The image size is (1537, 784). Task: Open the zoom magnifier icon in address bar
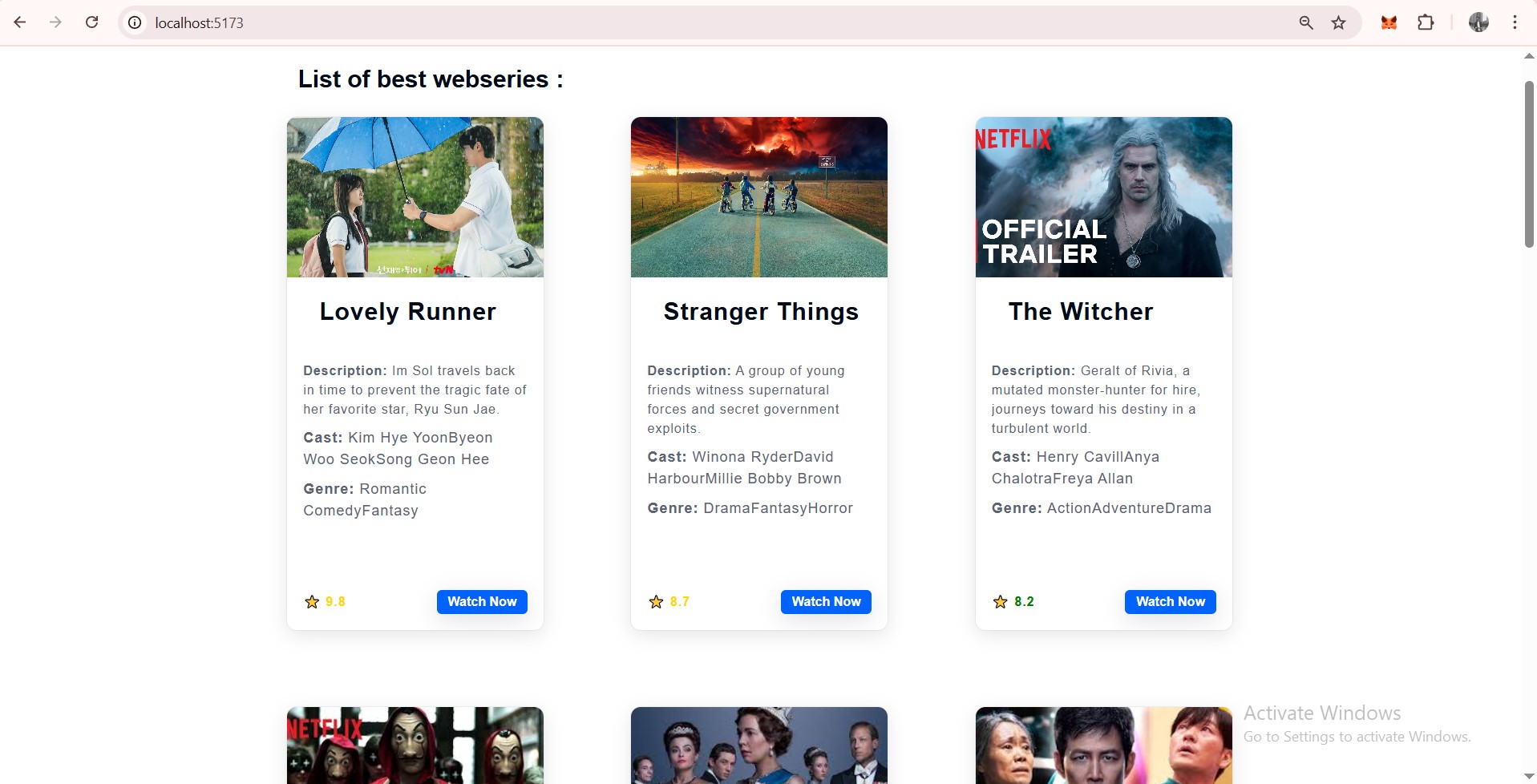click(x=1306, y=22)
